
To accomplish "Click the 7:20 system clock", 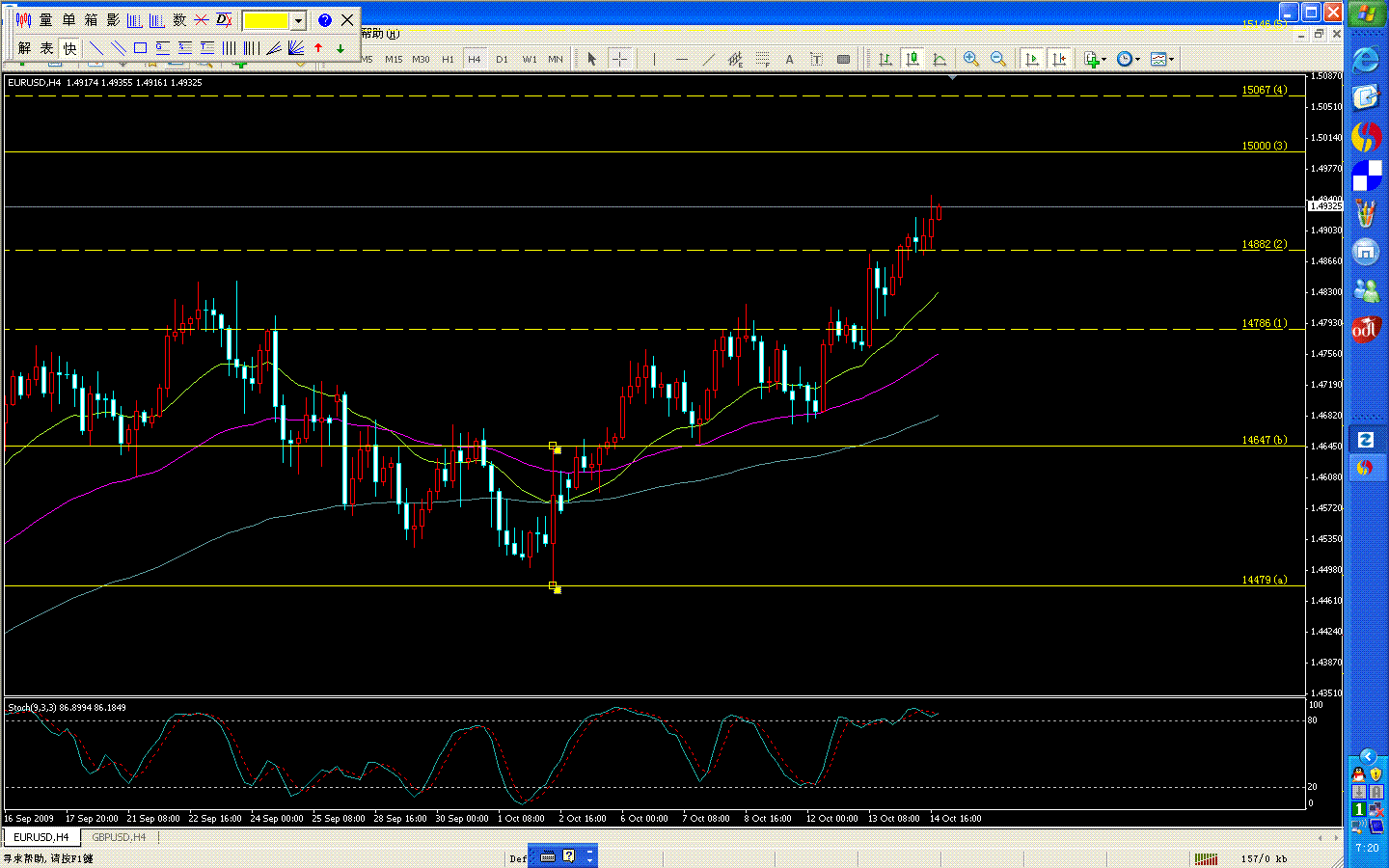I will [1367, 848].
